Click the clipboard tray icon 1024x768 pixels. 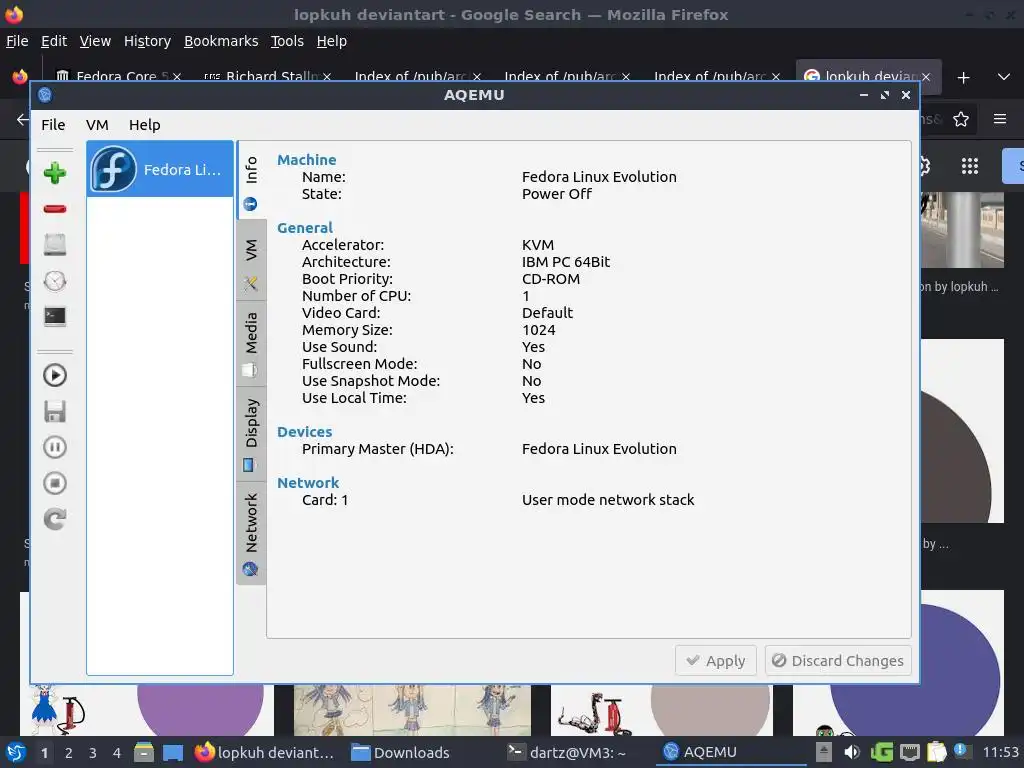click(x=936, y=752)
